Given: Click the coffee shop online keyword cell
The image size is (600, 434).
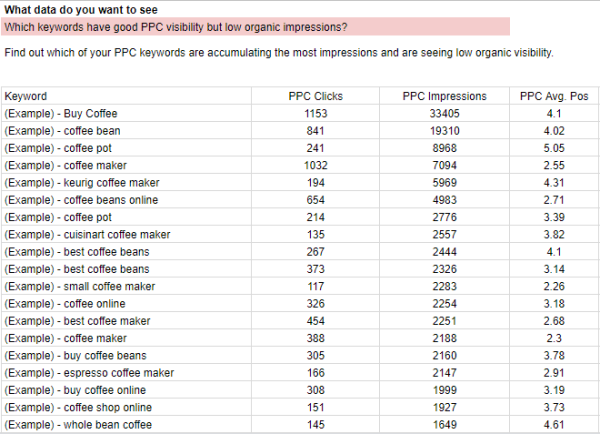Looking at the screenshot, I should coord(126,407).
